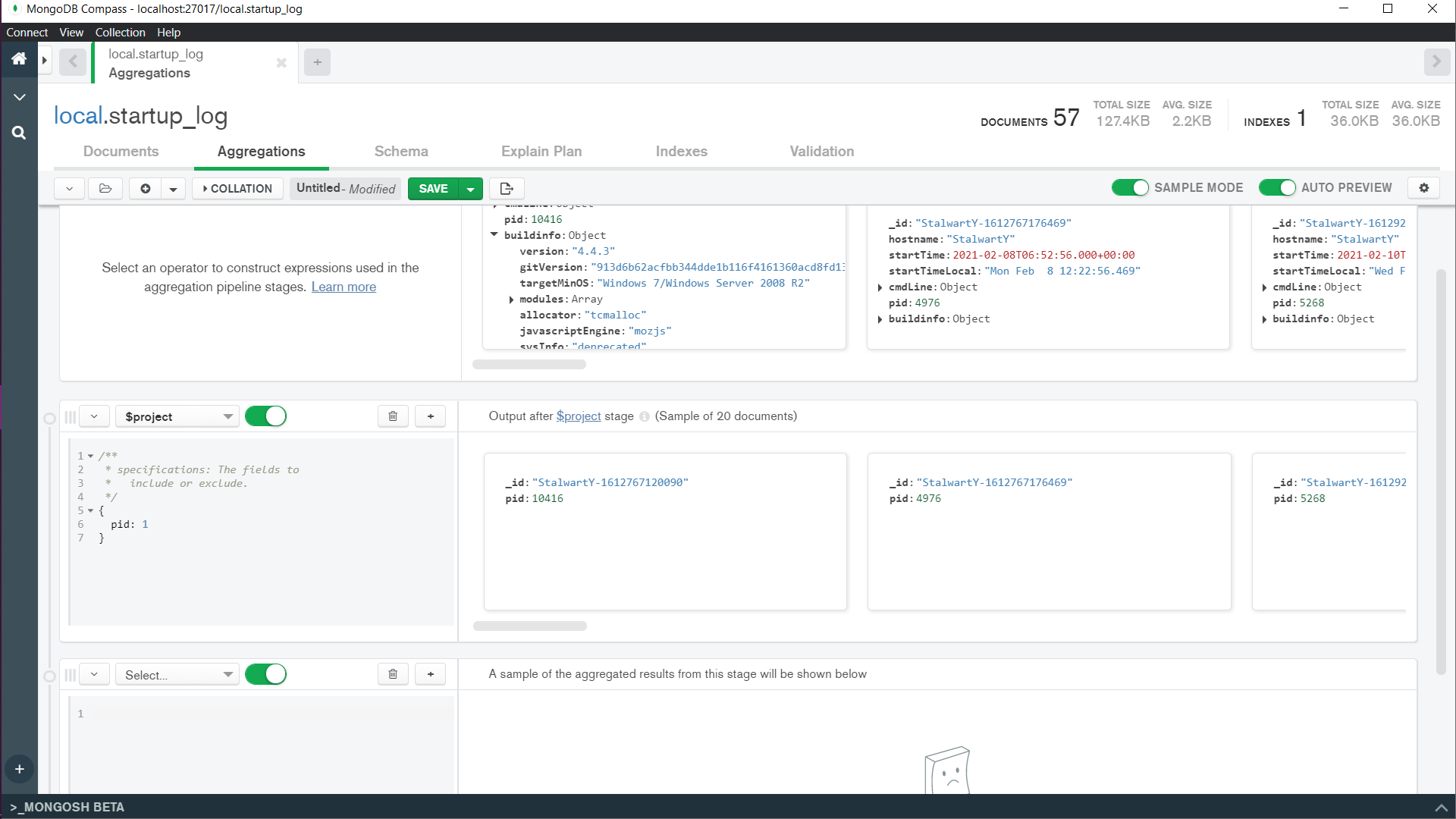Image resolution: width=1456 pixels, height=819 pixels.
Task: Delete the empty Select stage with trash icon
Action: 393,674
